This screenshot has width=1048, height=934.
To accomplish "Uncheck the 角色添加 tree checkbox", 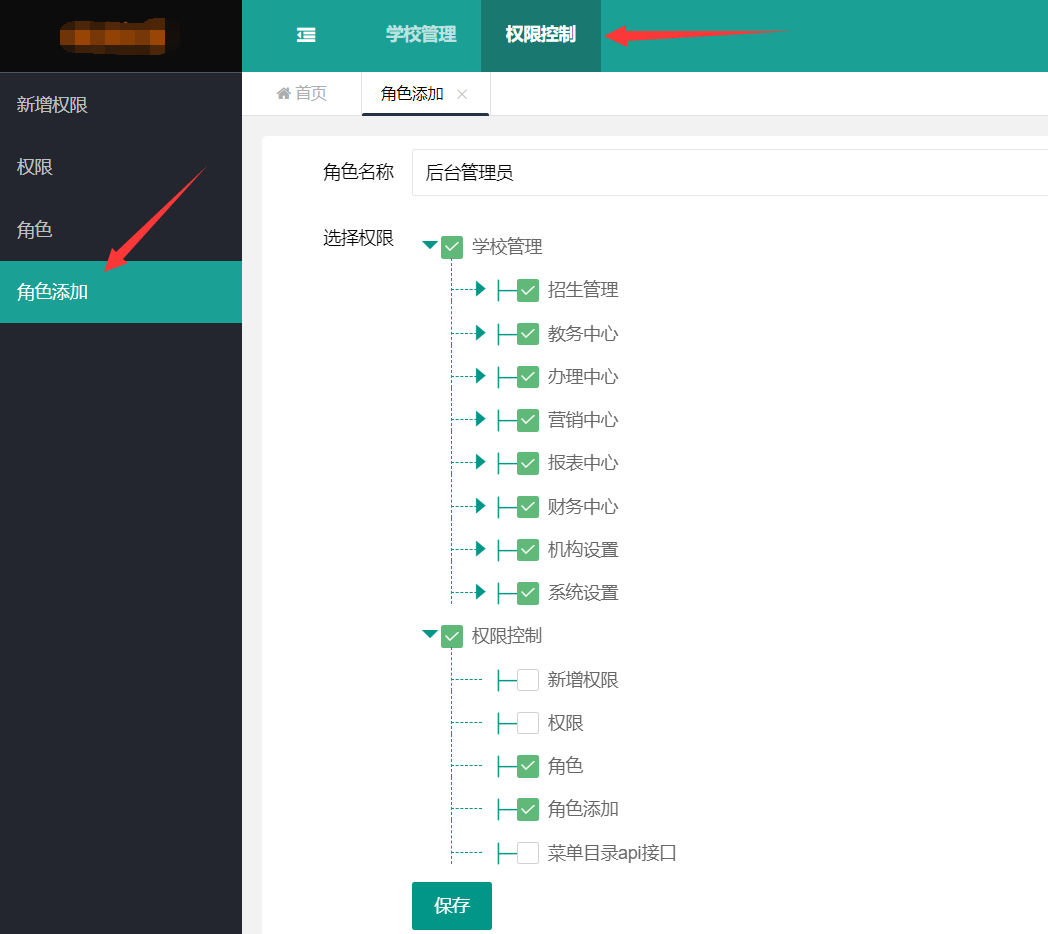I will 528,810.
